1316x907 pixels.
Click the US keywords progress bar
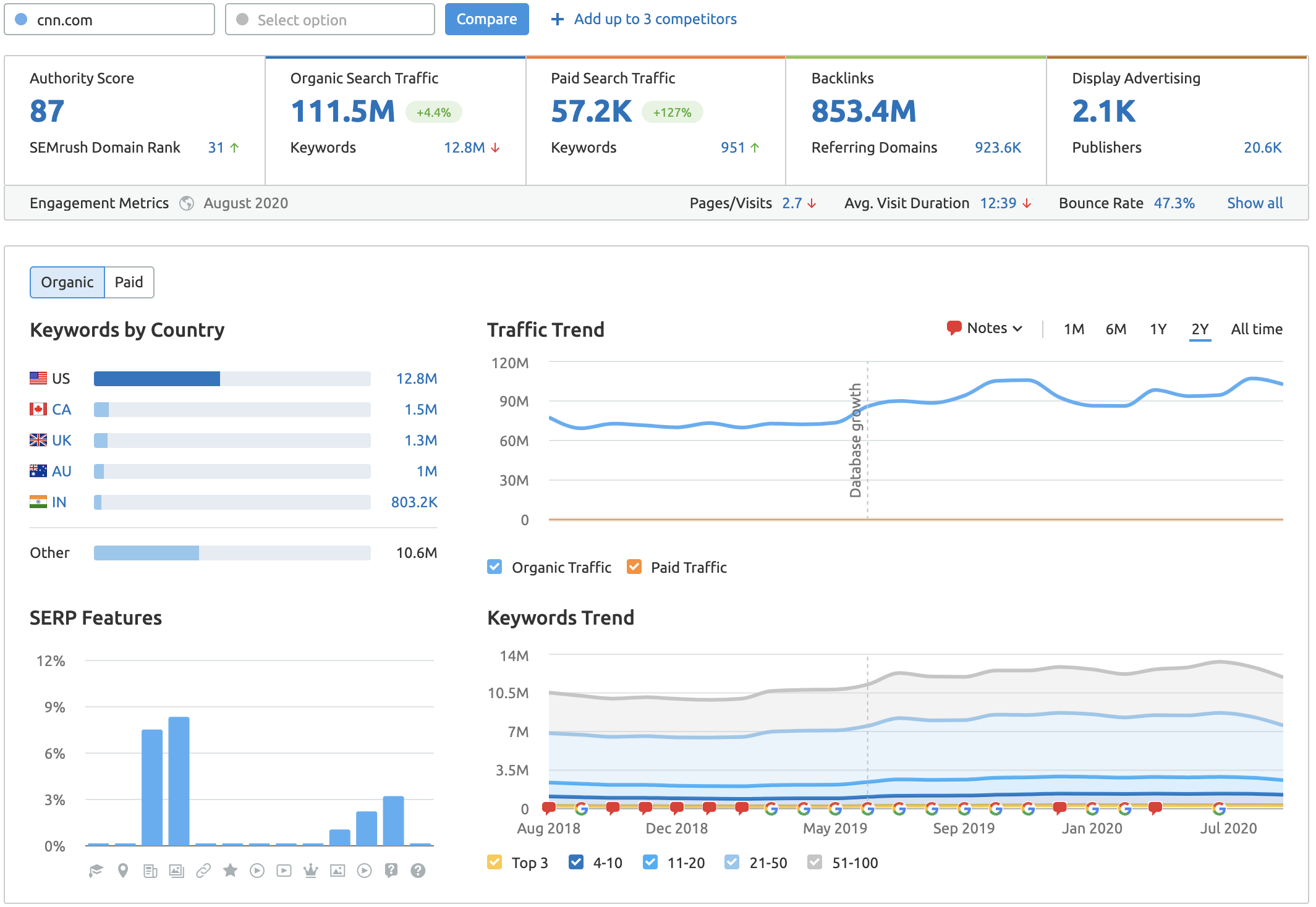232,379
